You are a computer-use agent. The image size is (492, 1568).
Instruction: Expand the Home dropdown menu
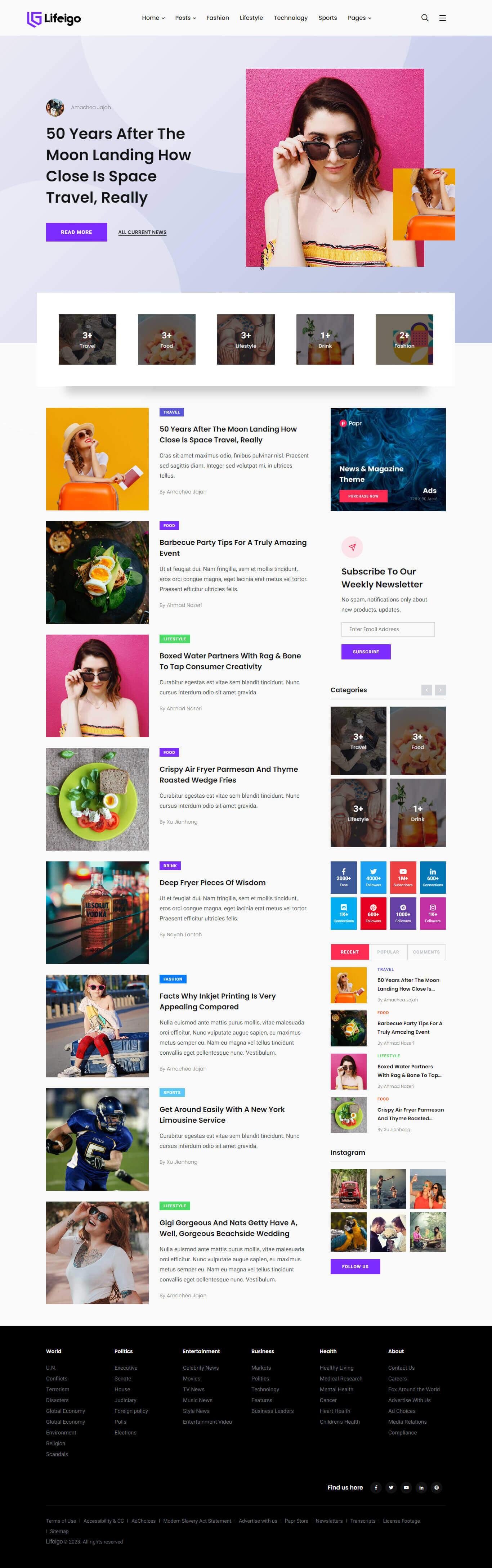(153, 18)
